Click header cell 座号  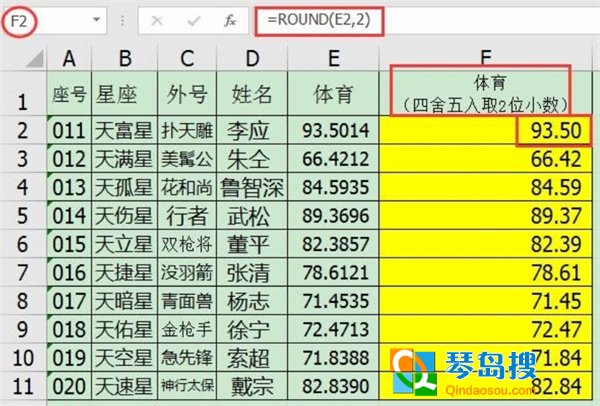click(x=69, y=93)
